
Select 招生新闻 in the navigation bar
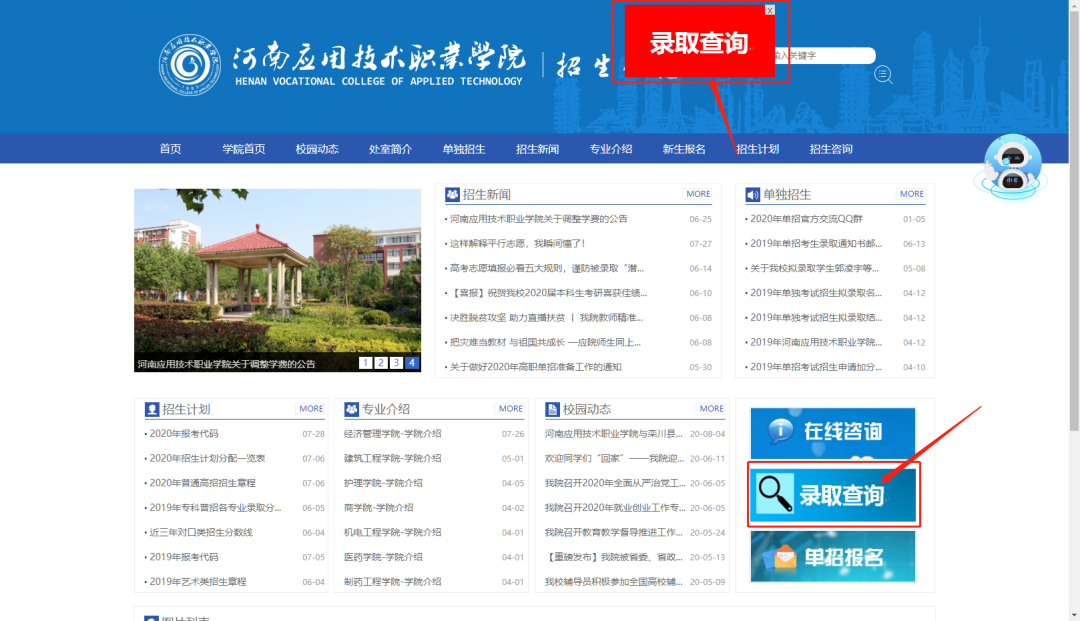537,149
